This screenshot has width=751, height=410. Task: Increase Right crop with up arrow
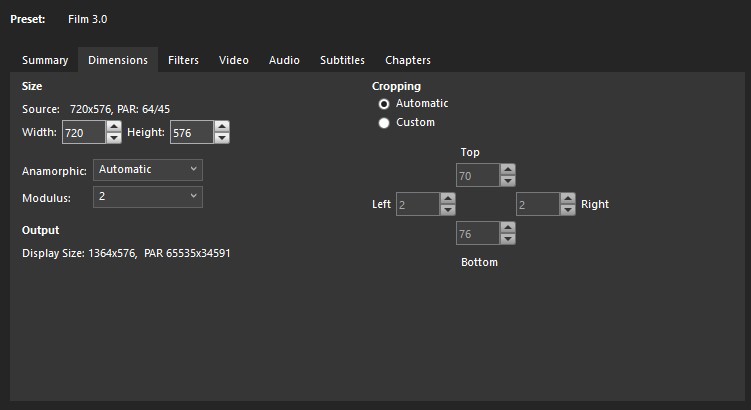pyautogui.click(x=568, y=198)
